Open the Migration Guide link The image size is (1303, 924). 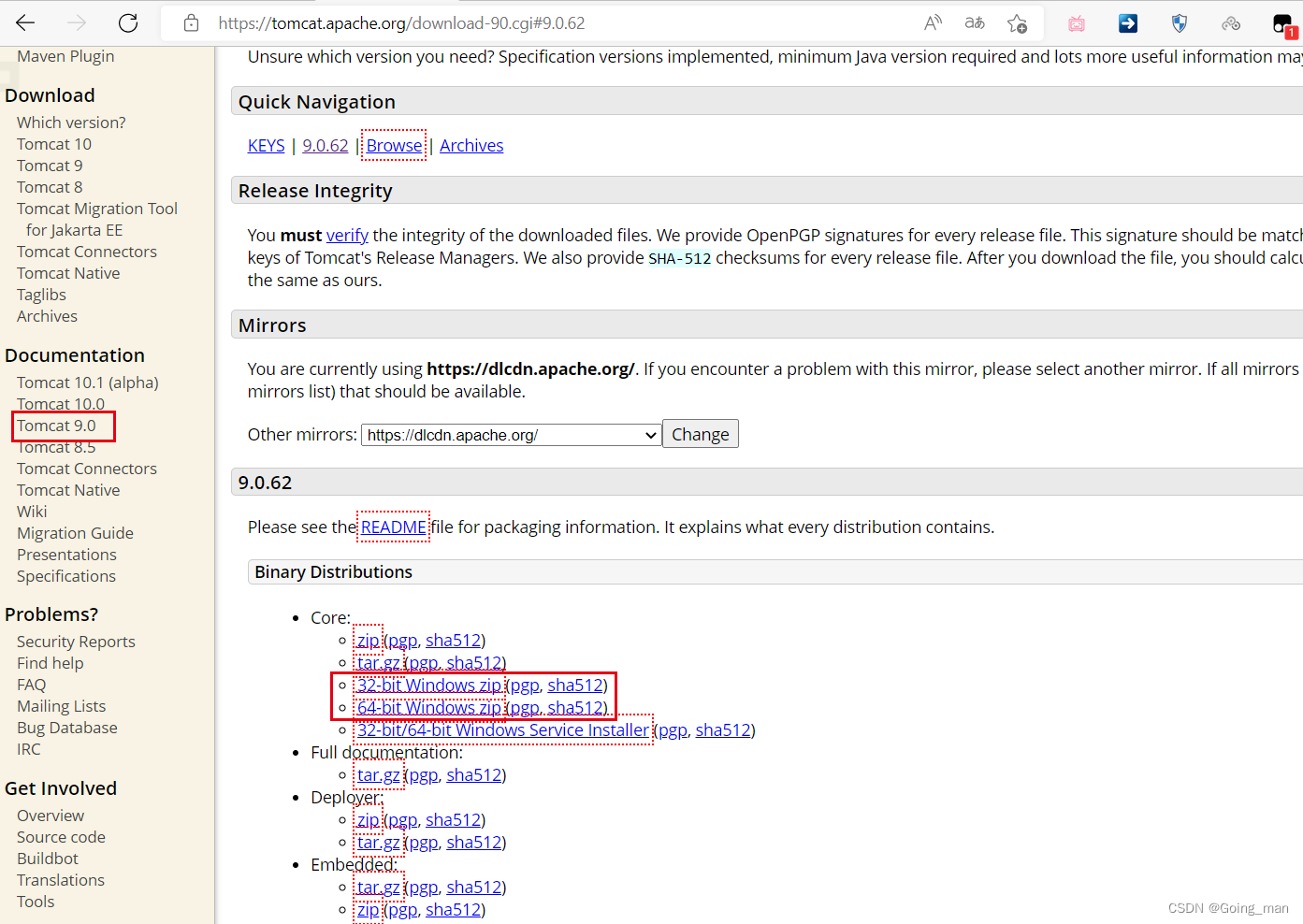coord(75,533)
